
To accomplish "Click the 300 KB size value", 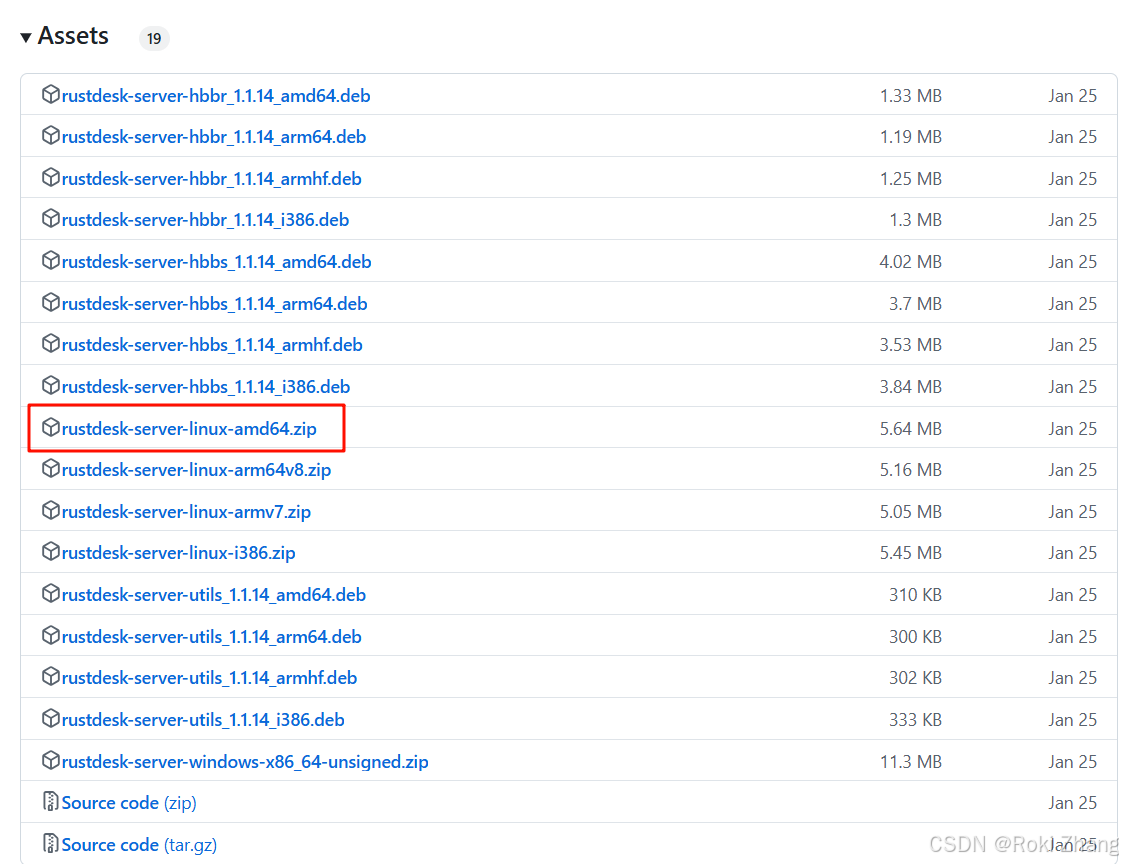I will 915,637.
